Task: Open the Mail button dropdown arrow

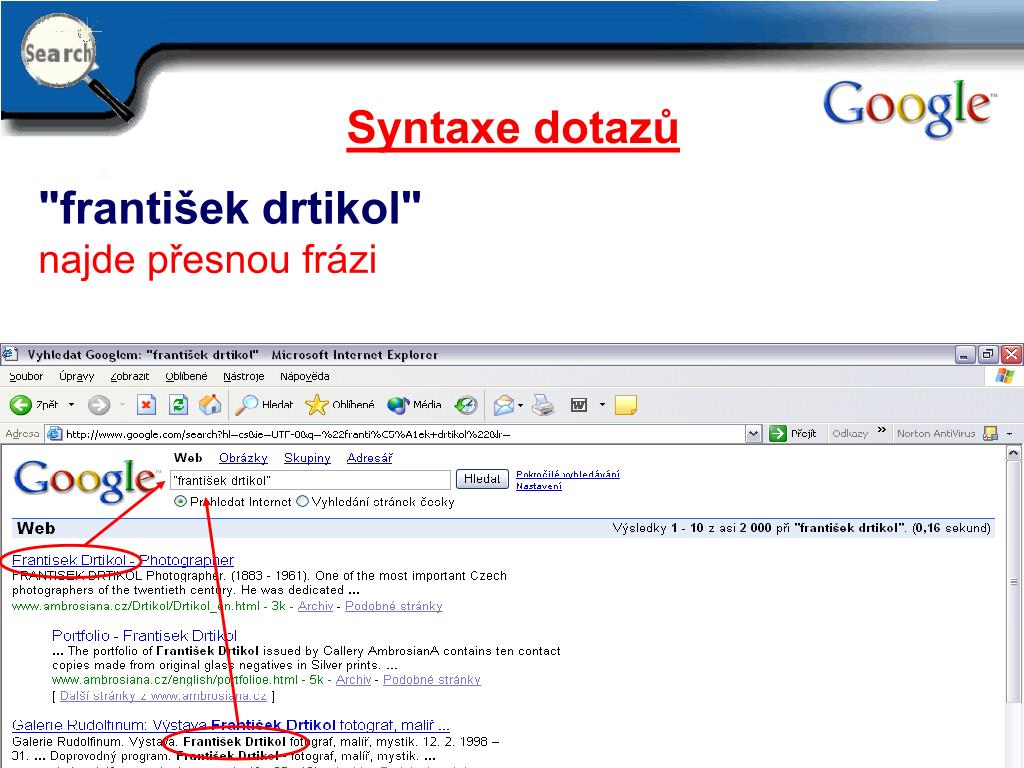Action: click(x=520, y=405)
